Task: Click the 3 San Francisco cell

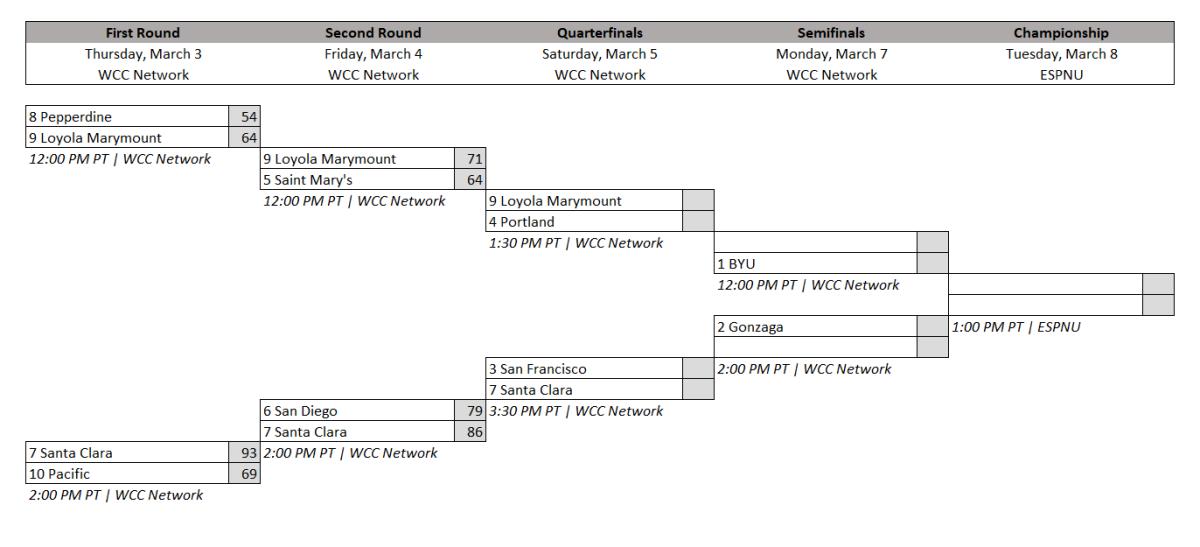Action: pyautogui.click(x=585, y=369)
